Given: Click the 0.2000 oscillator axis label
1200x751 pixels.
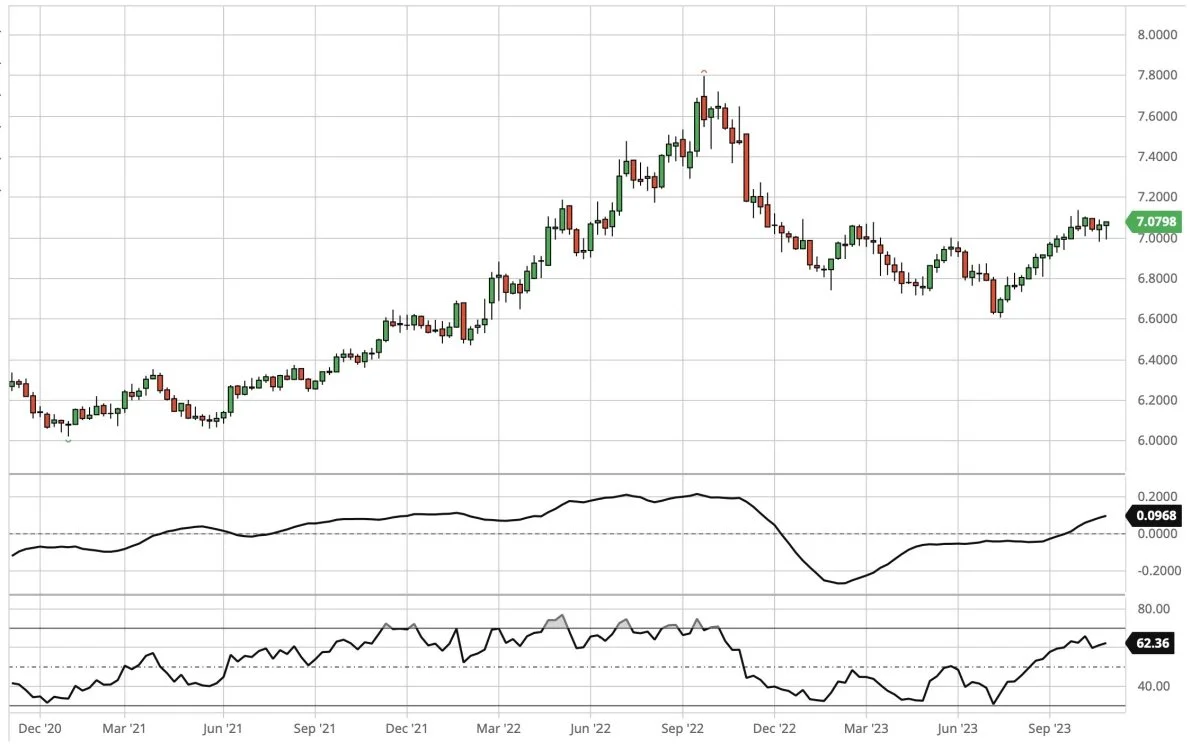Looking at the screenshot, I should pos(1158,496).
